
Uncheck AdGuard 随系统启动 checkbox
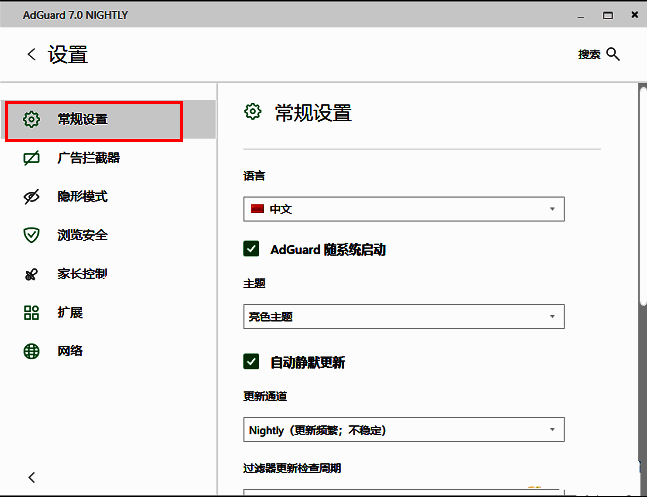click(x=252, y=249)
